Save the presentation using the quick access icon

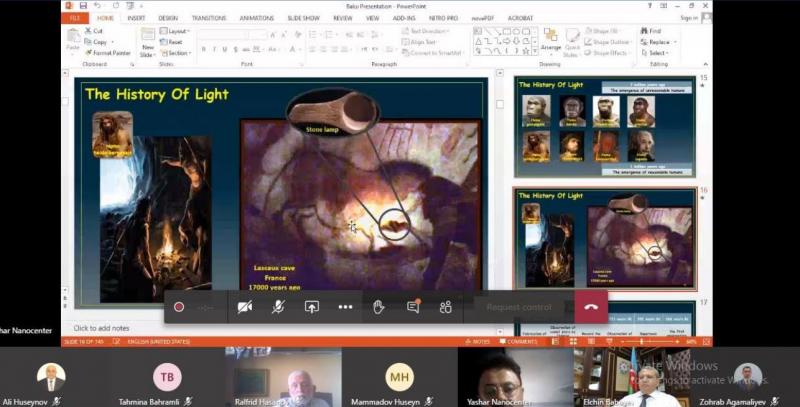click(83, 6)
